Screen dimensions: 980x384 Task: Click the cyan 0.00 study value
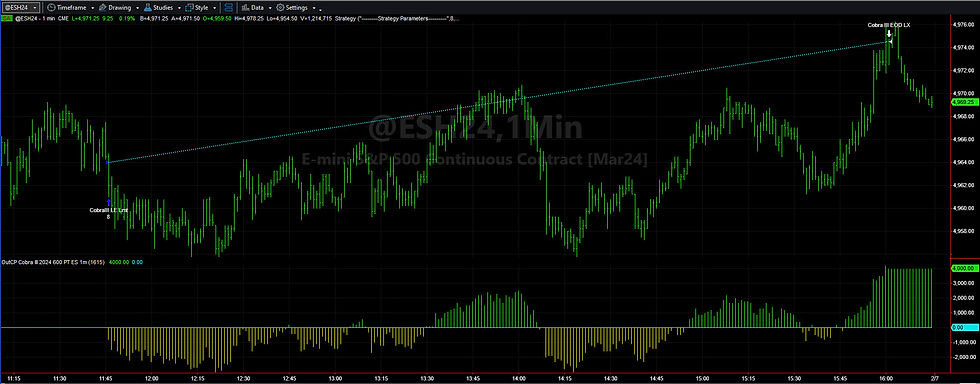138,262
